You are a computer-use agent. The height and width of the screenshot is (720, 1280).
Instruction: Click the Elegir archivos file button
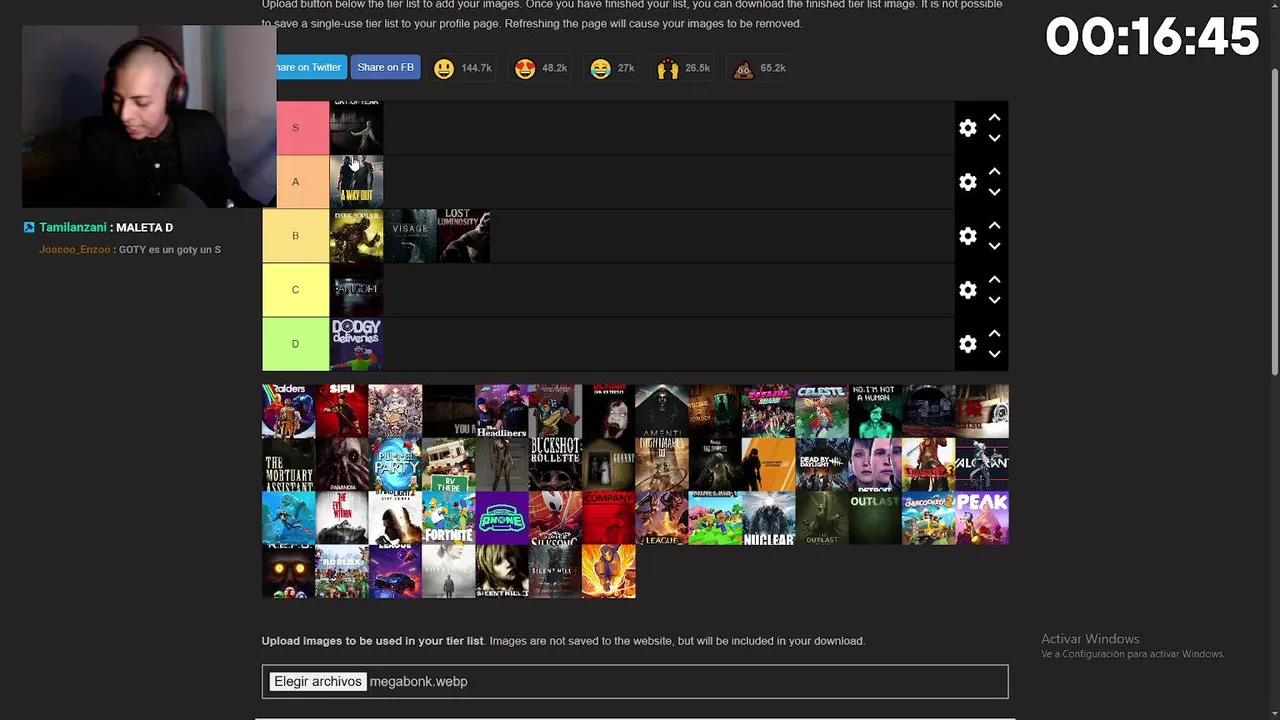(x=318, y=681)
